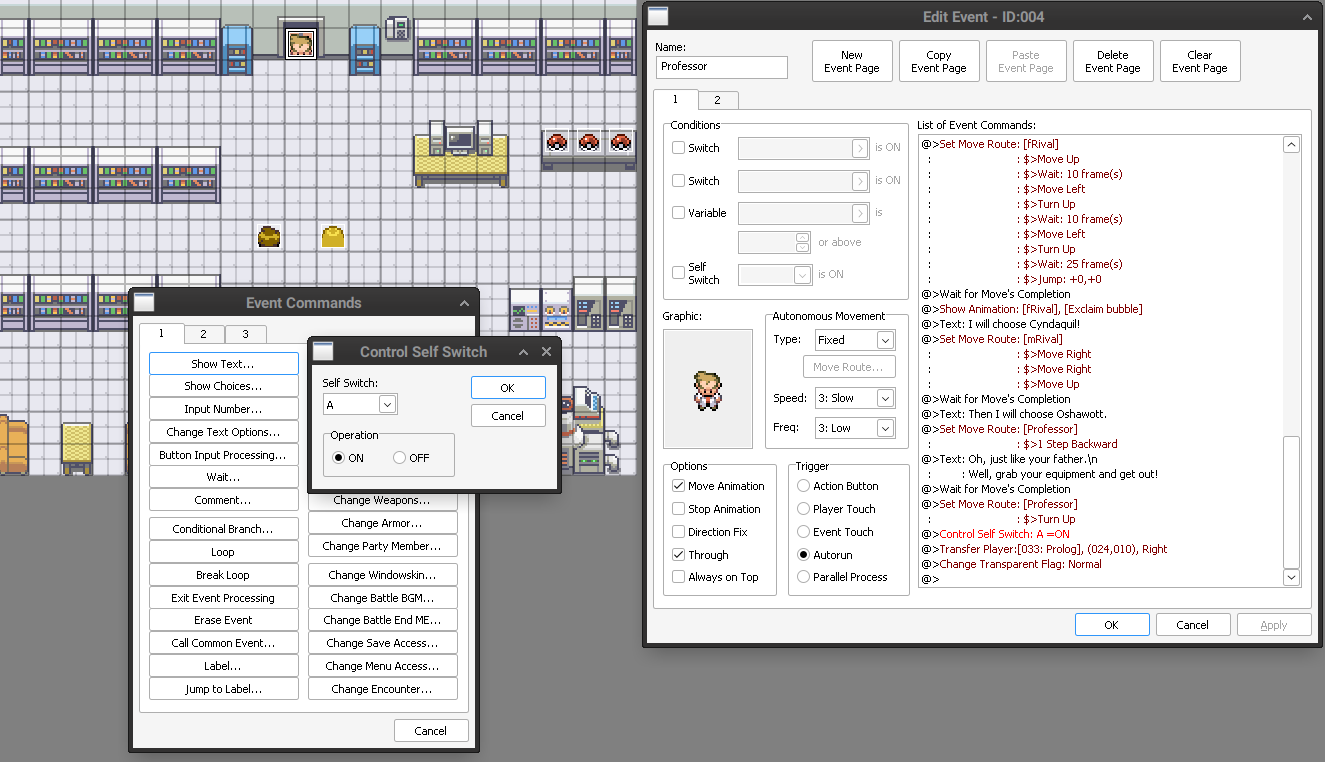Select the Professor event sprite on the map
The width and height of the screenshot is (1325, 762).
(x=301, y=43)
